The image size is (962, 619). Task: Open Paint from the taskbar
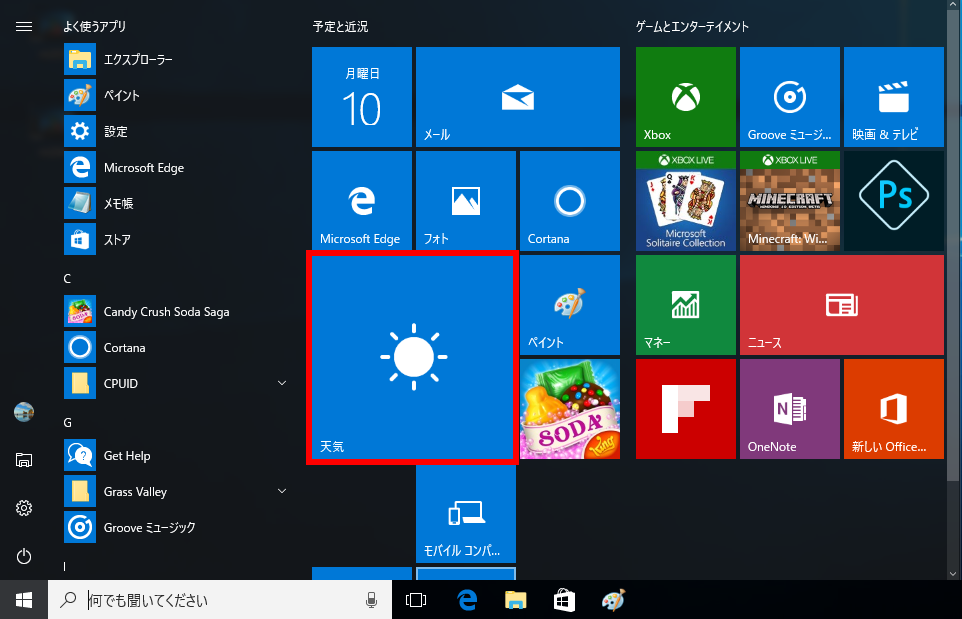pos(613,600)
